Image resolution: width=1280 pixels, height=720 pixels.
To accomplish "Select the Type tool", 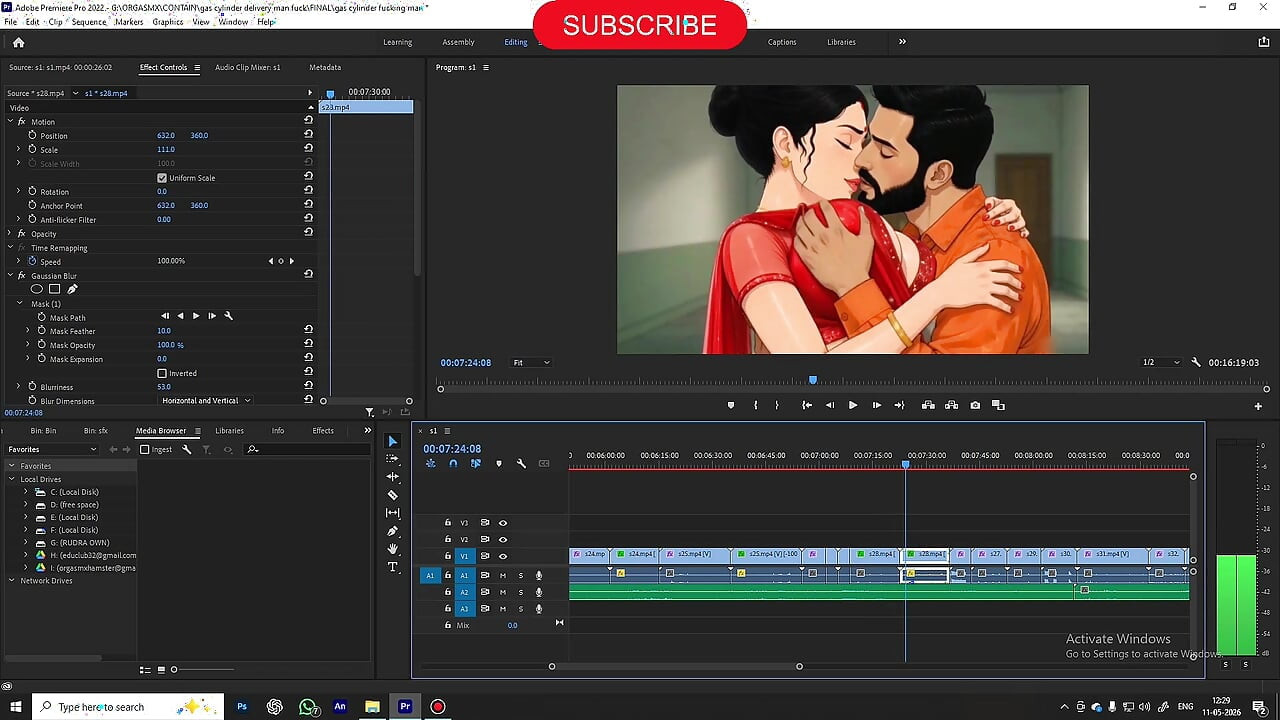I will coord(392,567).
